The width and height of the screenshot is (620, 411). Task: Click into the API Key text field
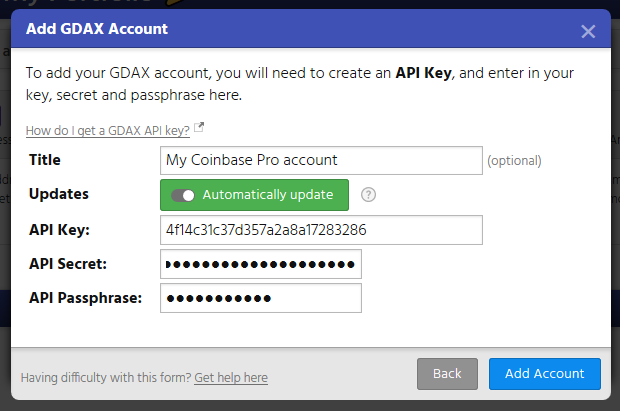click(320, 230)
